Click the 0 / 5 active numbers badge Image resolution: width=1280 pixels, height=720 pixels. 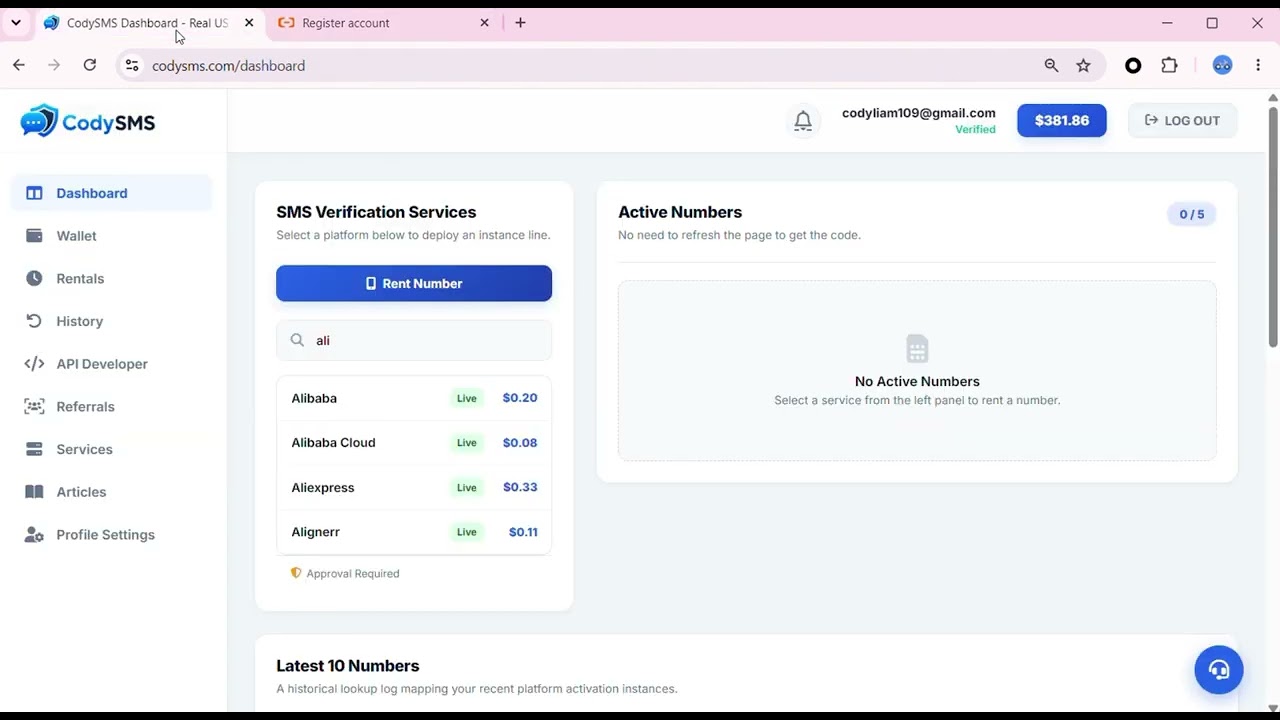[1191, 214]
